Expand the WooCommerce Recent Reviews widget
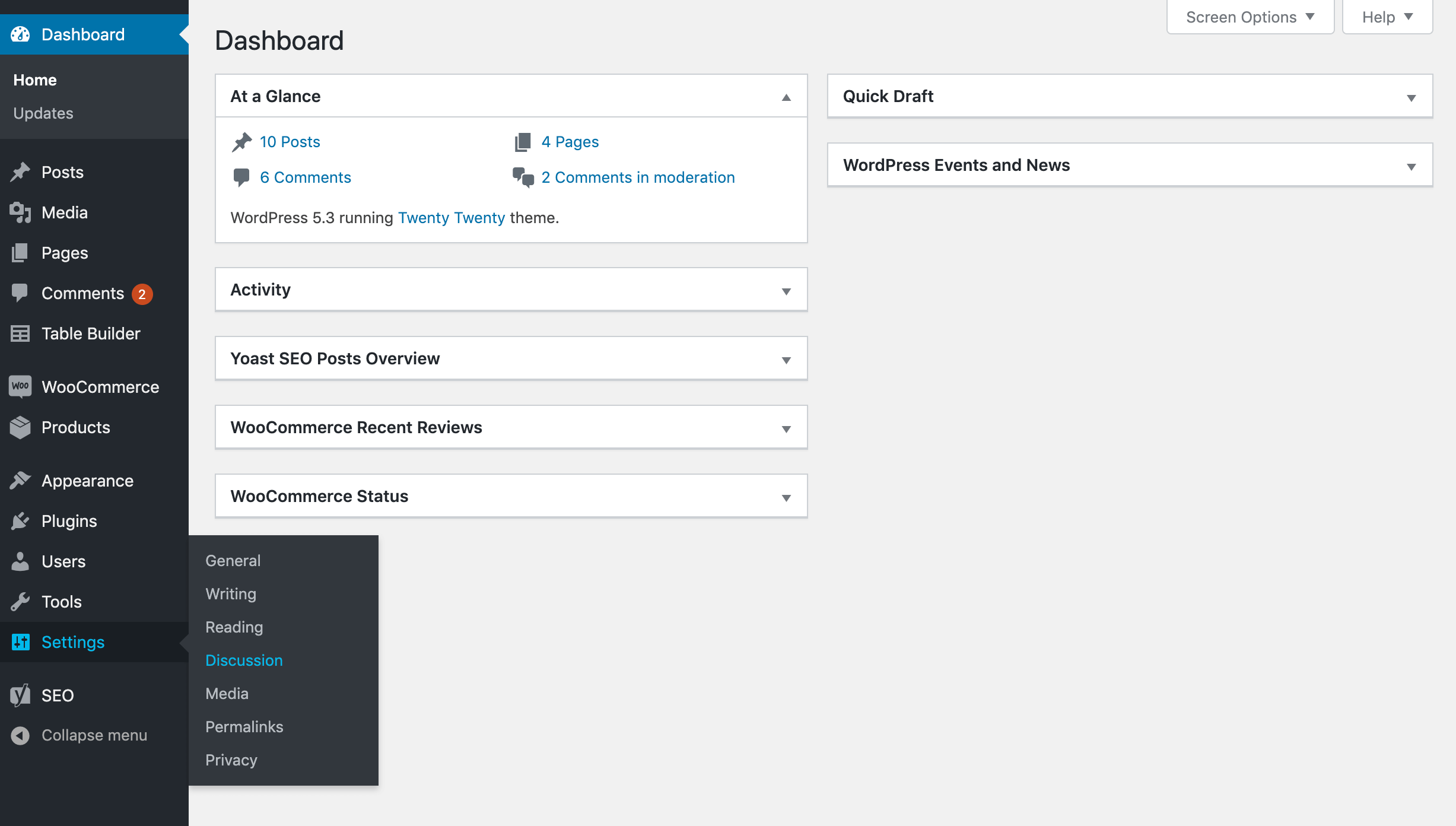Viewport: 1456px width, 826px height. 786,428
